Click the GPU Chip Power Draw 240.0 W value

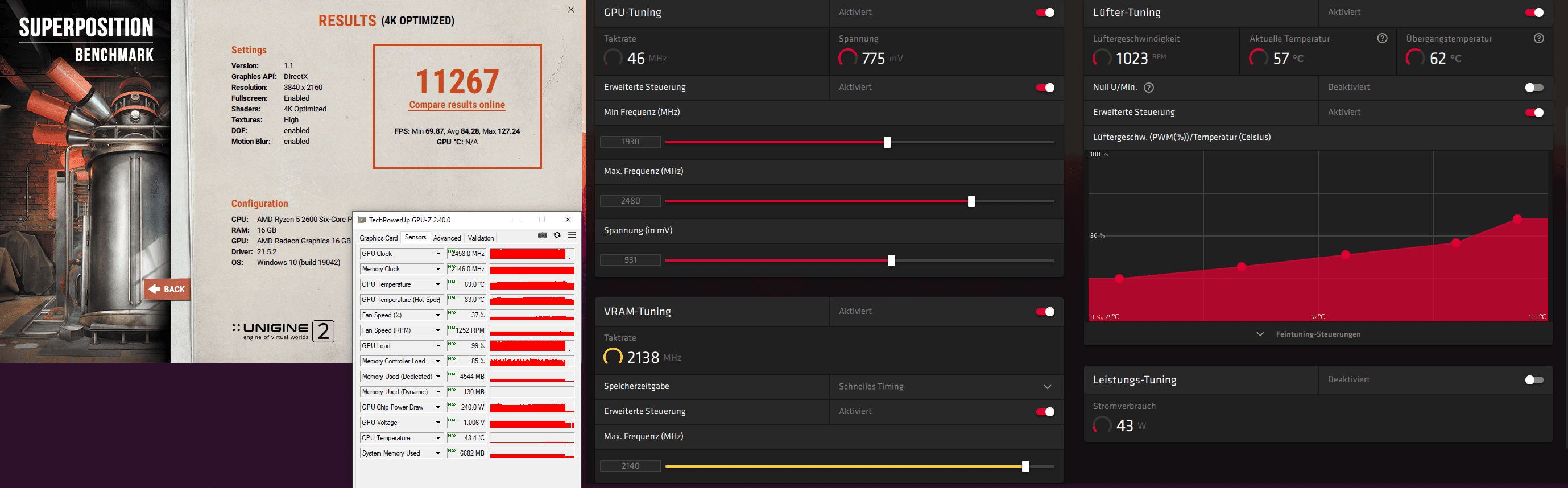click(x=466, y=407)
